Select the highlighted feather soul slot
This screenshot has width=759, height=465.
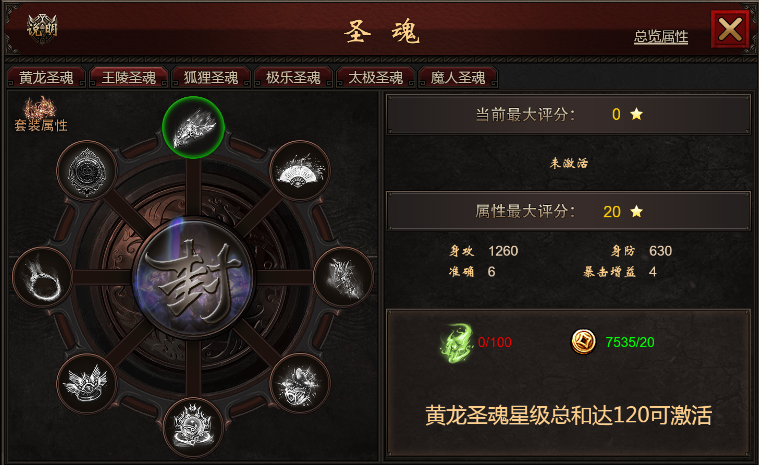click(193, 127)
